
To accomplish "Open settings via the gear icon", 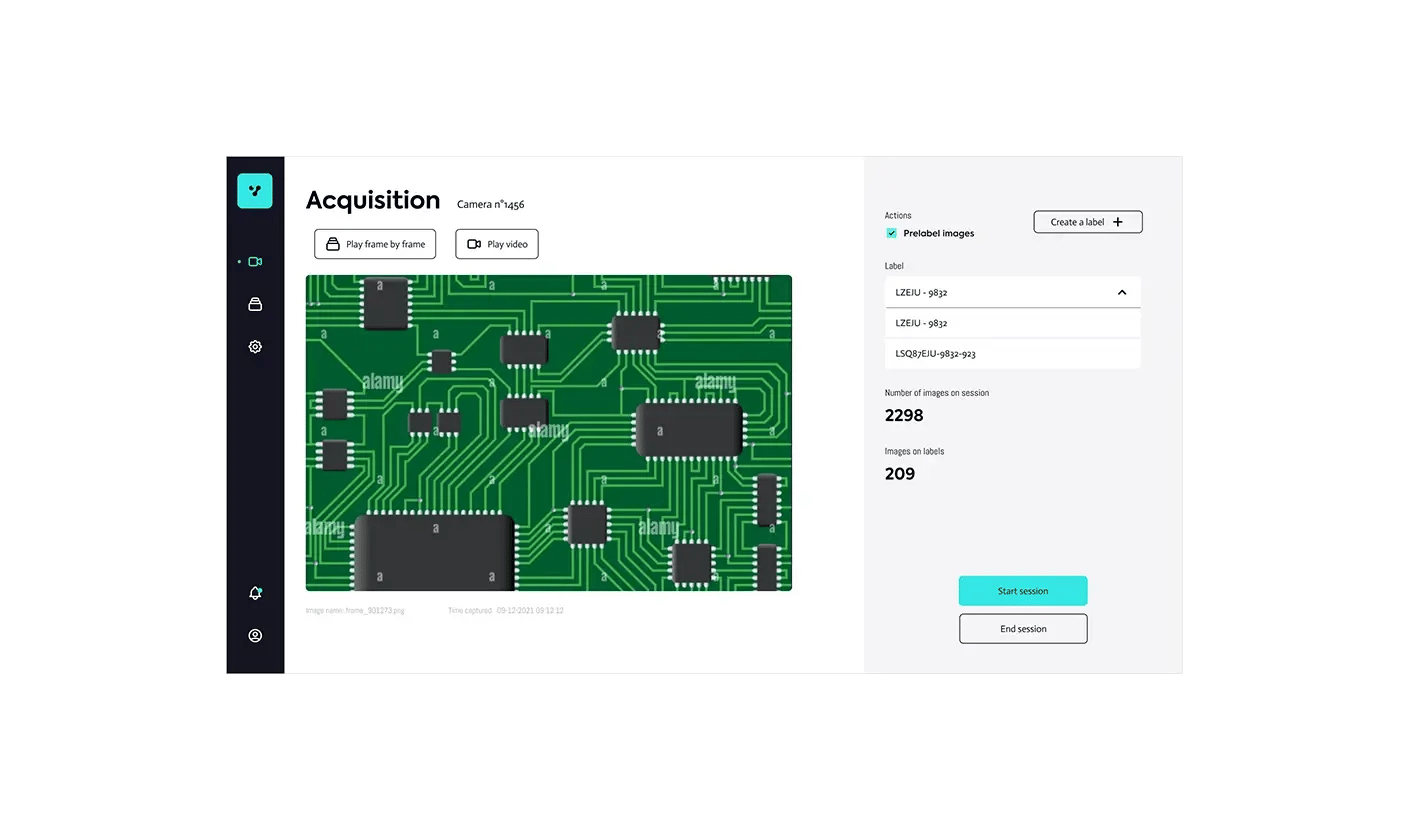I will pos(255,347).
